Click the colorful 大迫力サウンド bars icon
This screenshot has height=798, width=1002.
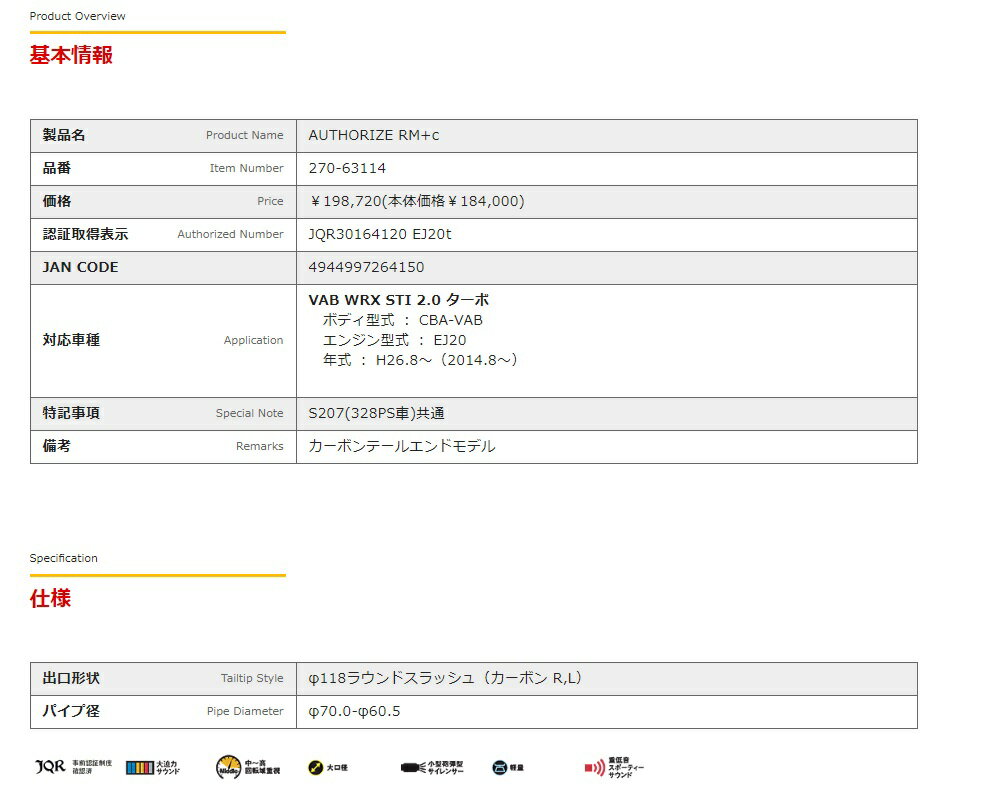pyautogui.click(x=139, y=767)
